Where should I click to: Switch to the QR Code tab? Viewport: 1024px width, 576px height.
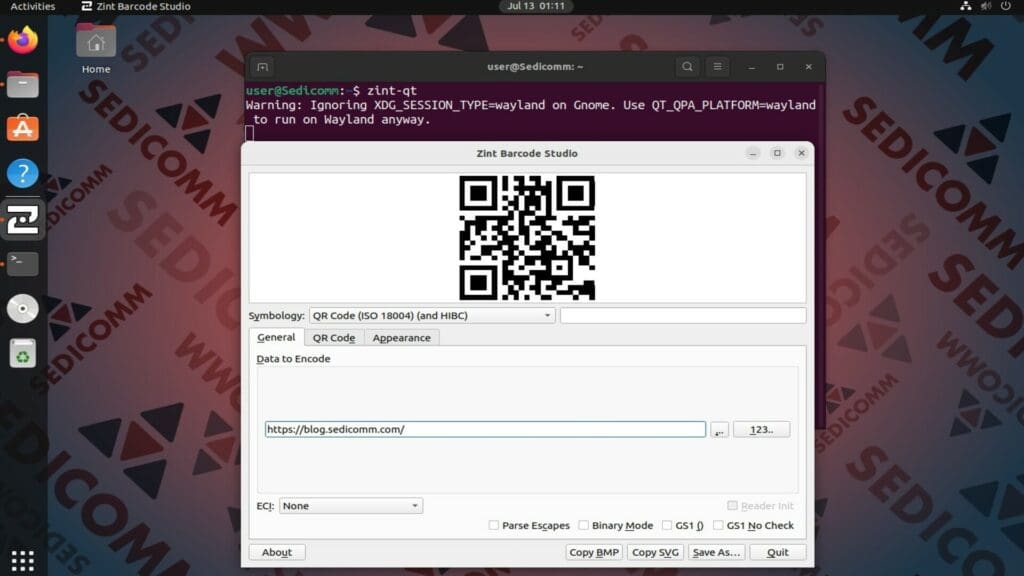[334, 338]
